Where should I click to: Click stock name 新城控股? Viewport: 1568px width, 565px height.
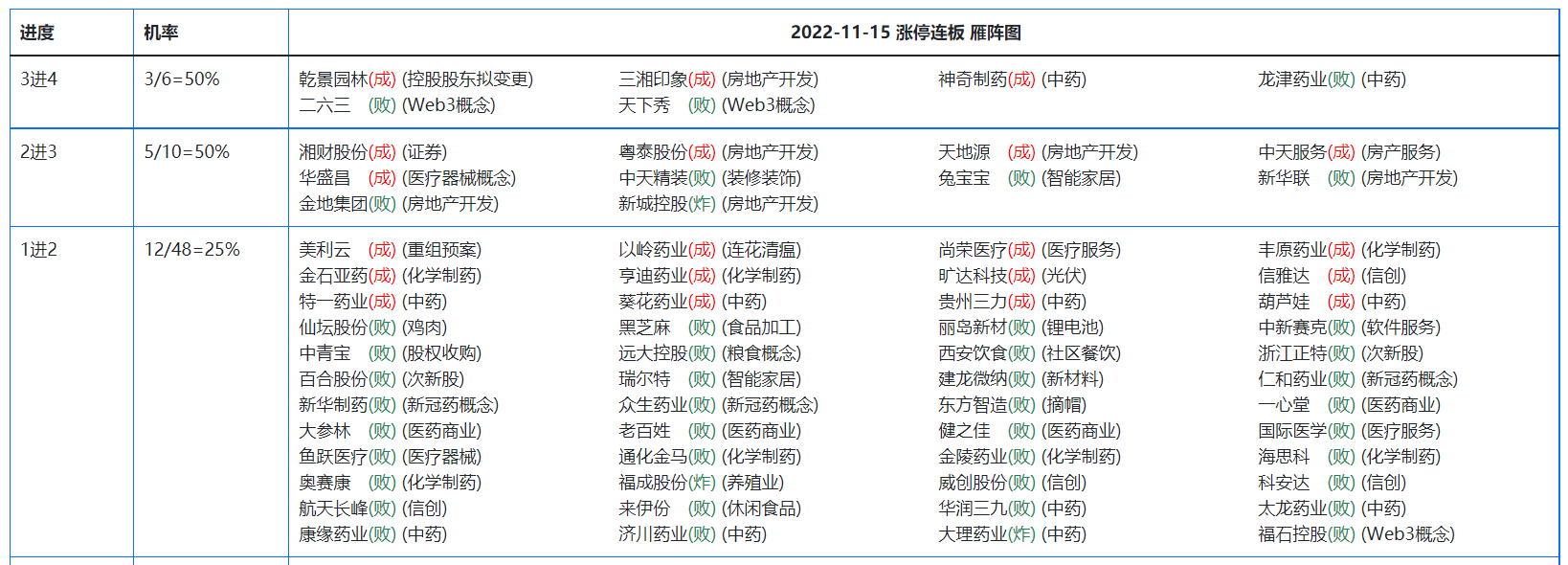coord(653,204)
